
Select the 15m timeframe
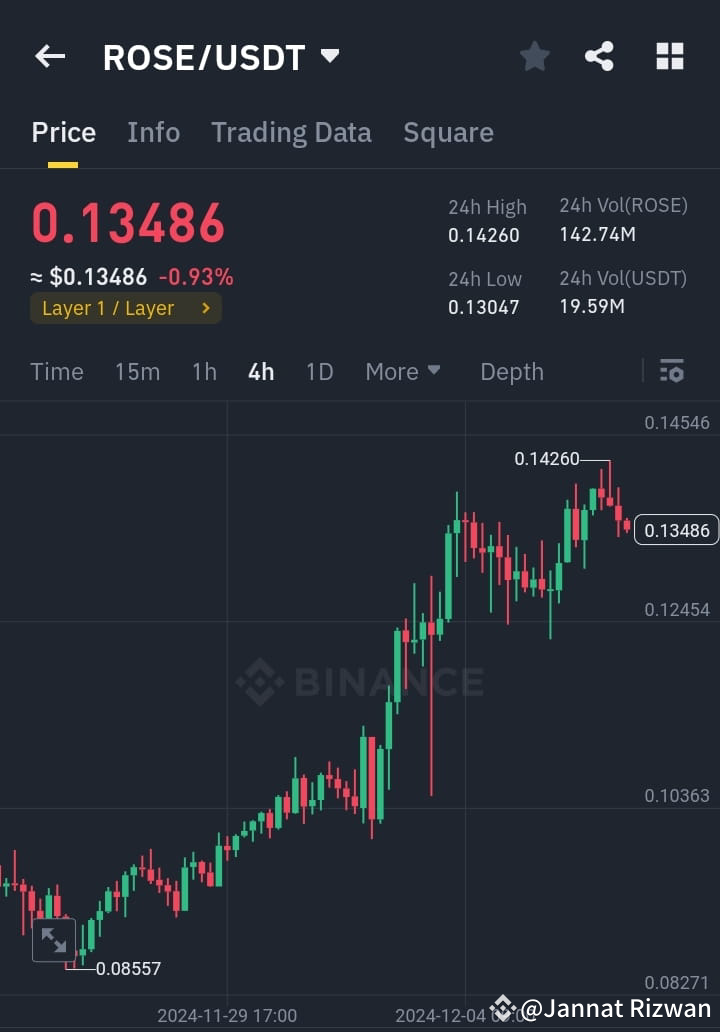[137, 371]
